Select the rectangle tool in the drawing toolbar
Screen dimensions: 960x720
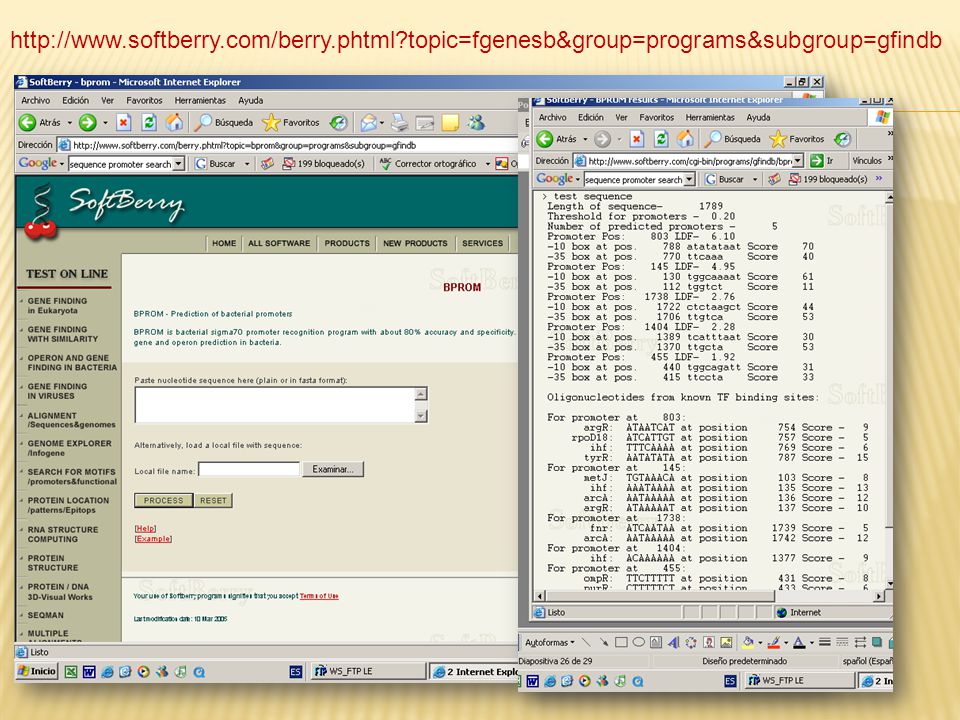point(621,642)
